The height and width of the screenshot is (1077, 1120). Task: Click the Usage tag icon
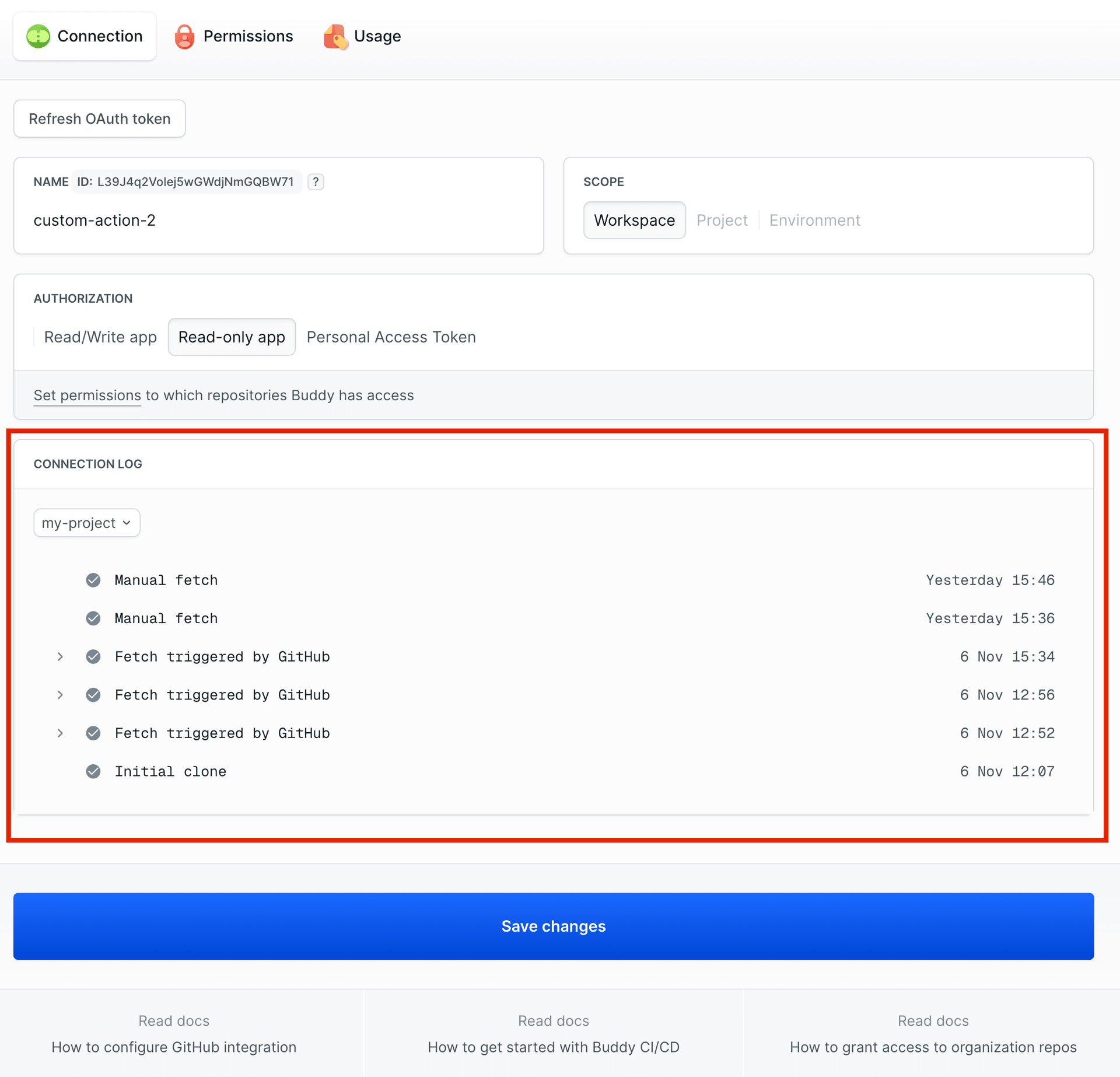click(x=335, y=37)
